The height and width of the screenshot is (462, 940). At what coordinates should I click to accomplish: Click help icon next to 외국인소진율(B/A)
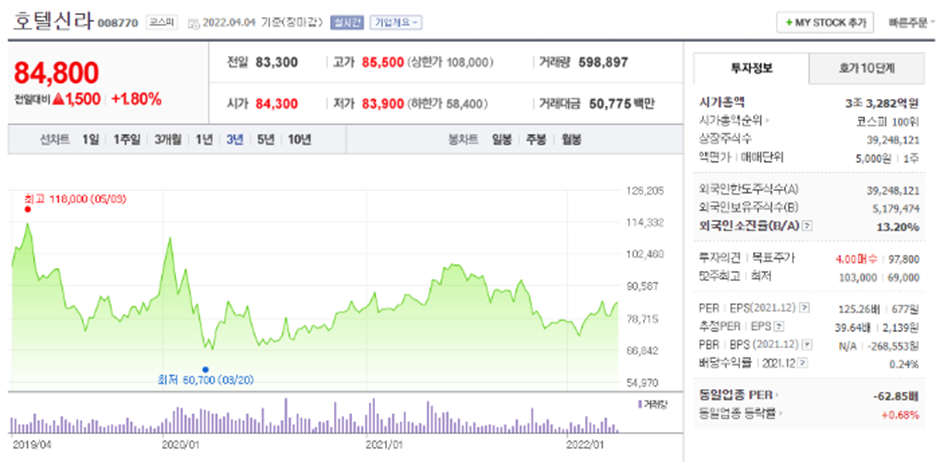[807, 227]
